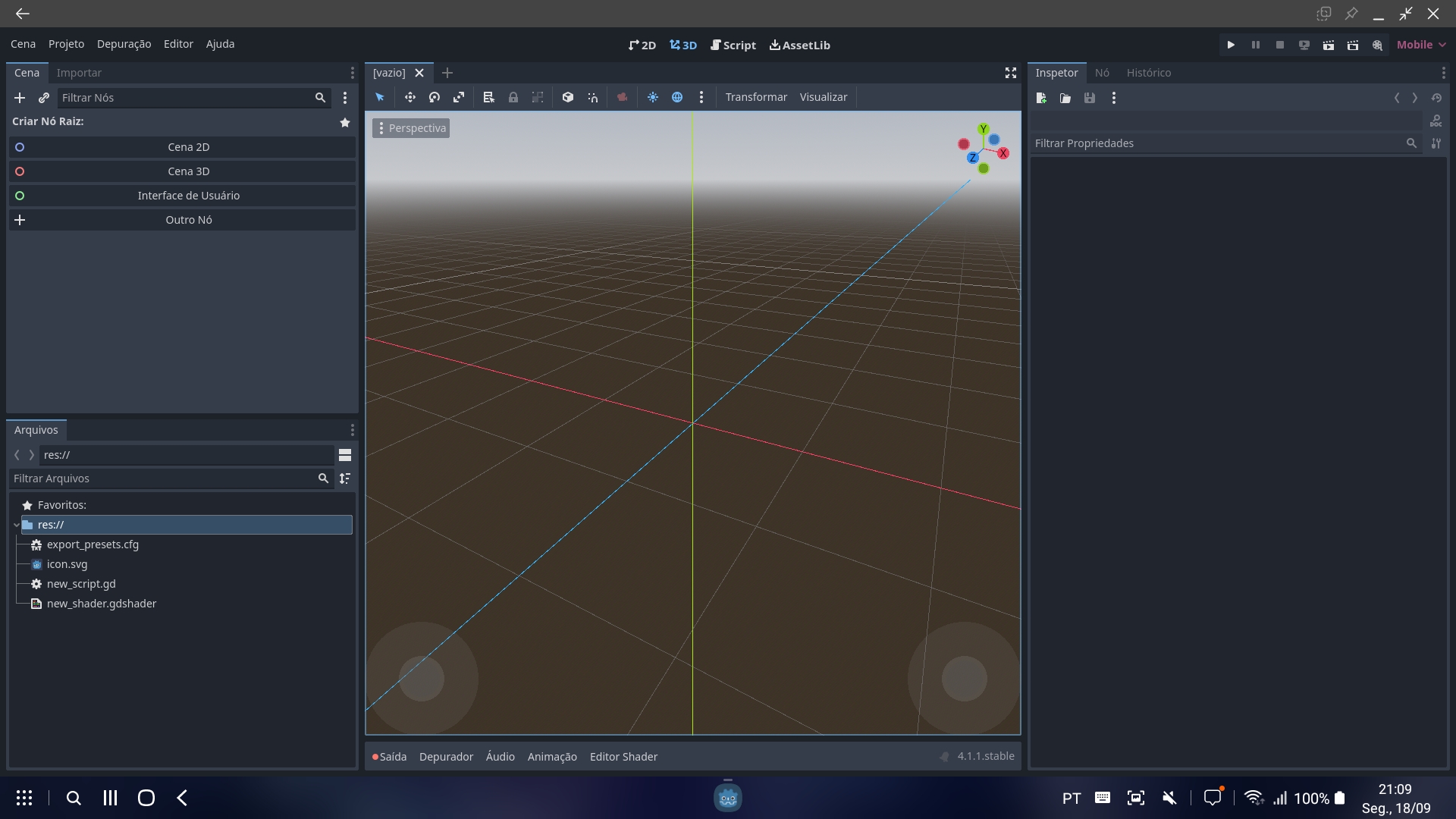Select the Move tool in the 3D toolbar

pyautogui.click(x=410, y=97)
